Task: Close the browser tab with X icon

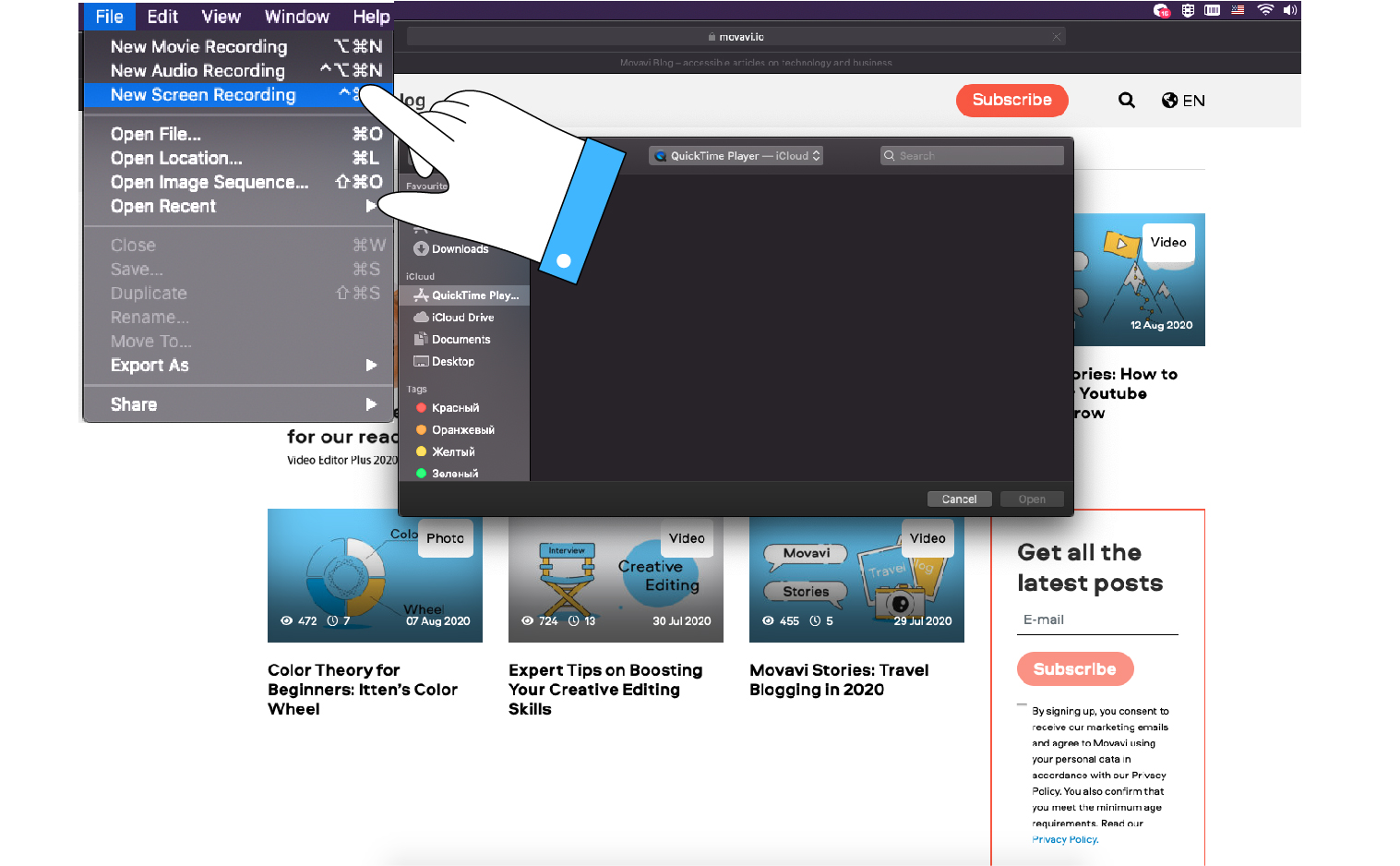Action: 1056,37
